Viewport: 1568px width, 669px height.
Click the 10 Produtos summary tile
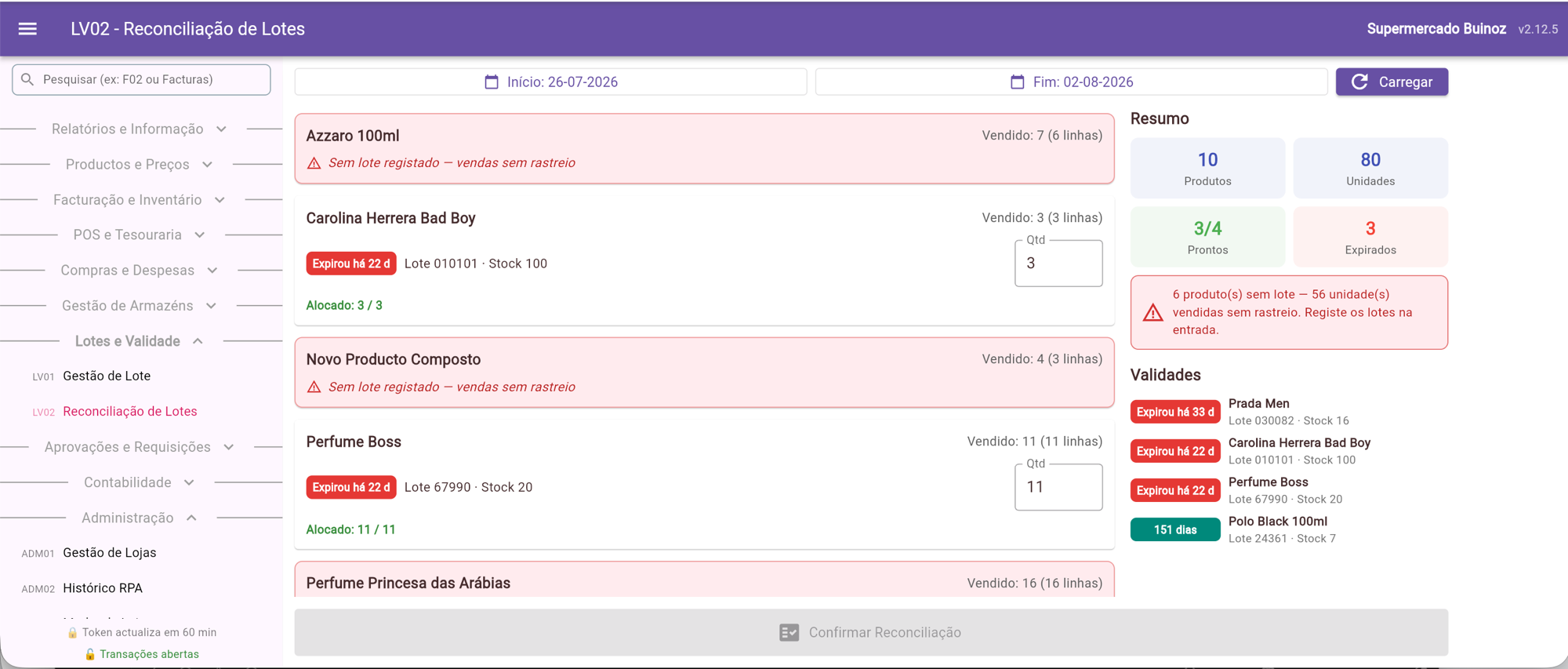(1207, 168)
